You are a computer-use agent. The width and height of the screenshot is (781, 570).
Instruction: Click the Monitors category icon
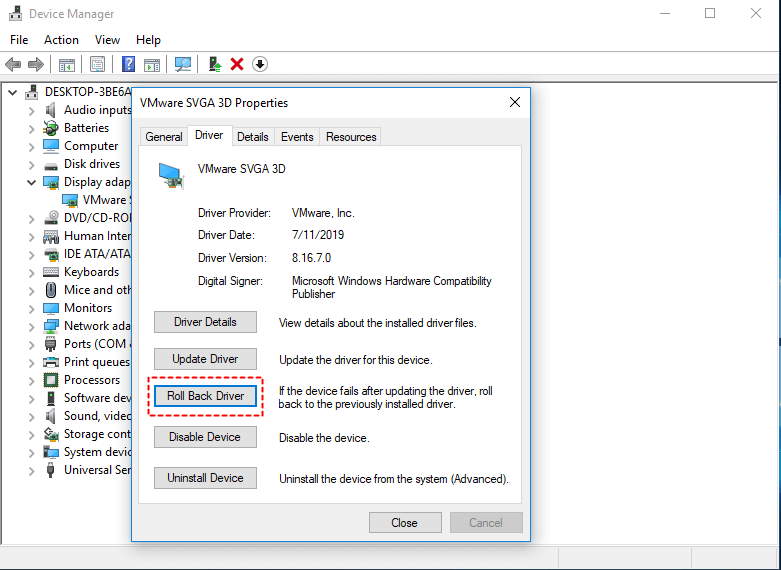pyautogui.click(x=51, y=308)
